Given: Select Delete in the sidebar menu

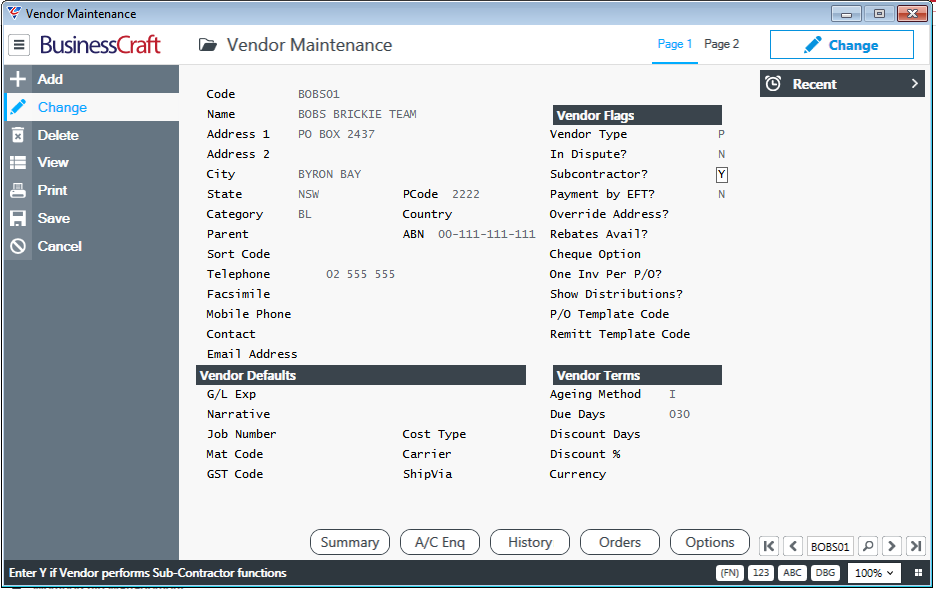Looking at the screenshot, I should [92, 135].
